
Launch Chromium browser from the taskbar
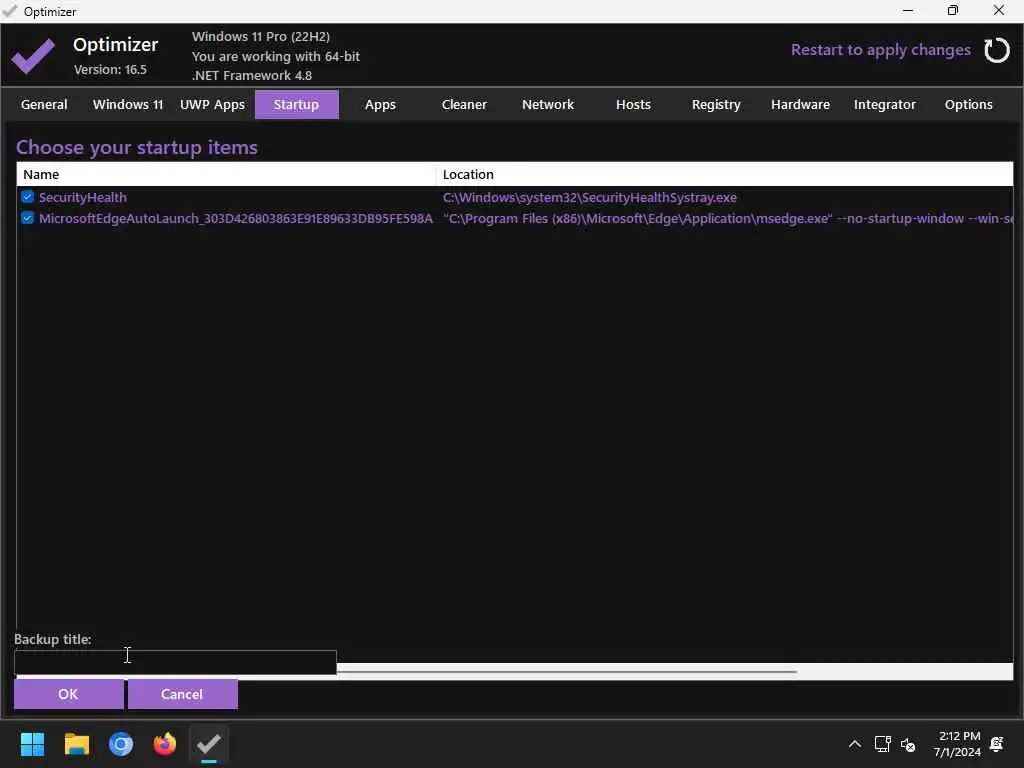(121, 744)
